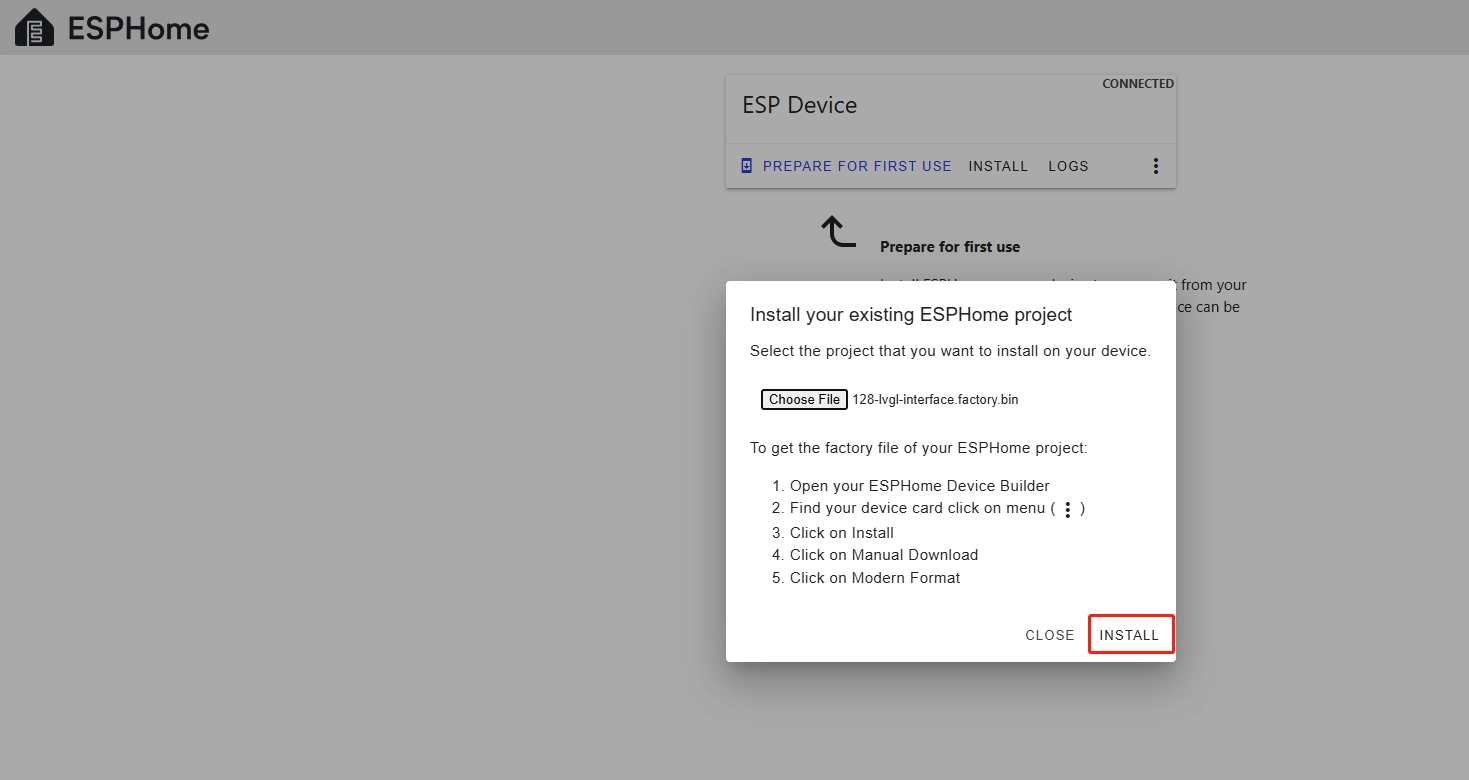
Task: Click the curved up arrow icon
Action: pos(838,231)
